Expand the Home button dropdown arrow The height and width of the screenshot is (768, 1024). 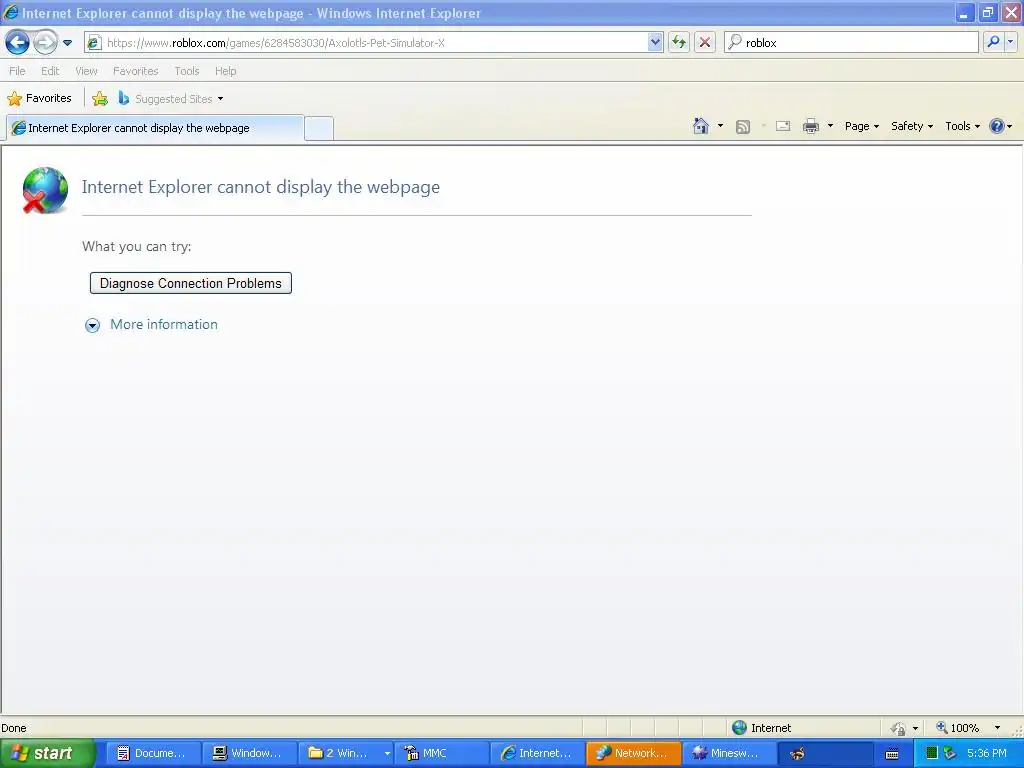point(720,126)
